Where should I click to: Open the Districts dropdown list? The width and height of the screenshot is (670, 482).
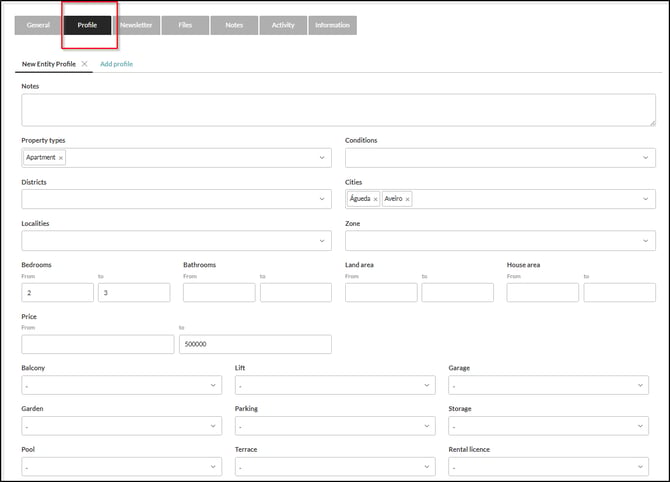[x=176, y=199]
